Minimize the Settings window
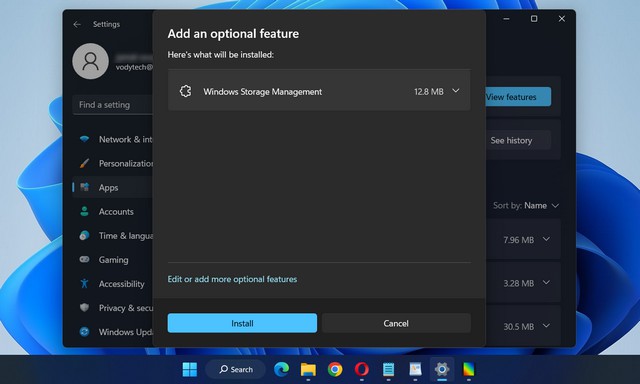This screenshot has height=384, width=640. pos(506,19)
